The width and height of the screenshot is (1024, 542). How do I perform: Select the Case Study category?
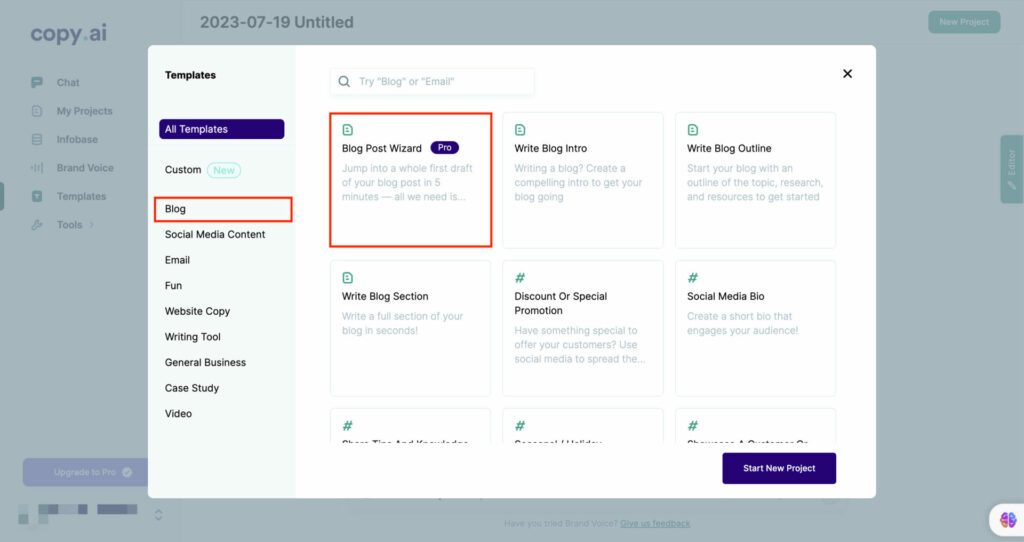(191, 388)
